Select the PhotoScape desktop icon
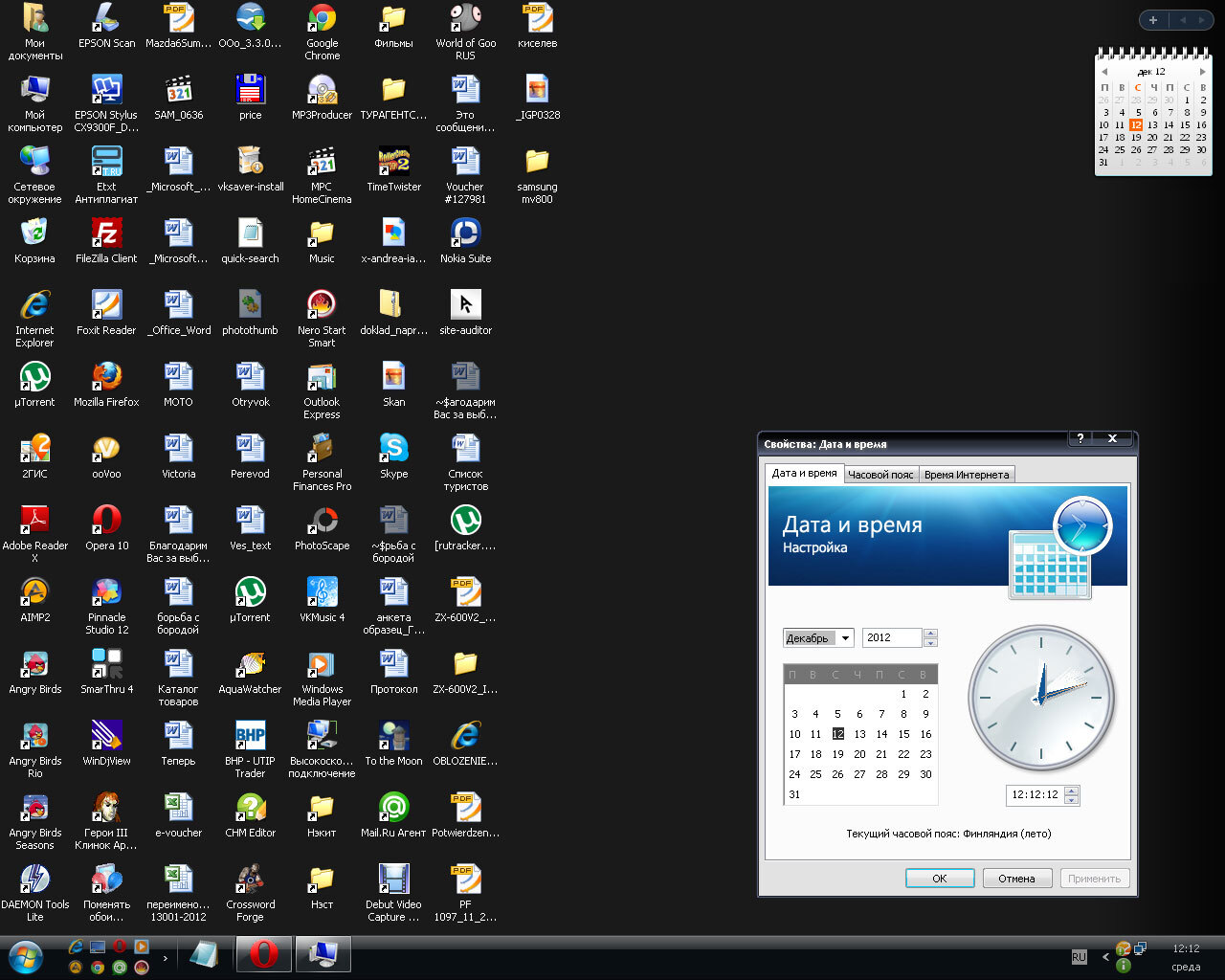Viewport: 1225px width, 980px height. [322, 528]
